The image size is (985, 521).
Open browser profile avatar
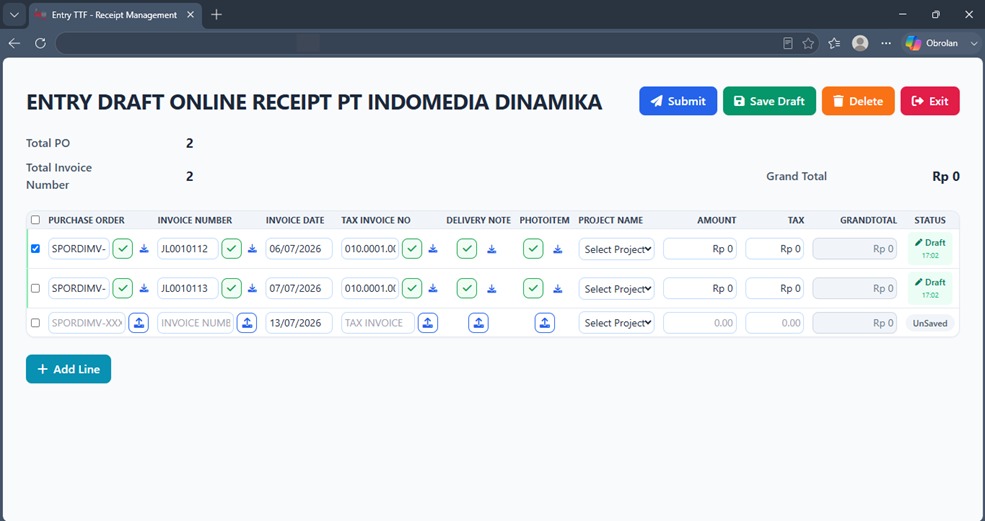[x=860, y=43]
